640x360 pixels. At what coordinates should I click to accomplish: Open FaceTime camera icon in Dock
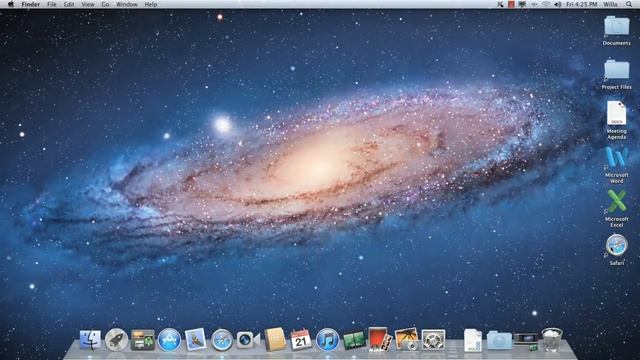click(248, 340)
